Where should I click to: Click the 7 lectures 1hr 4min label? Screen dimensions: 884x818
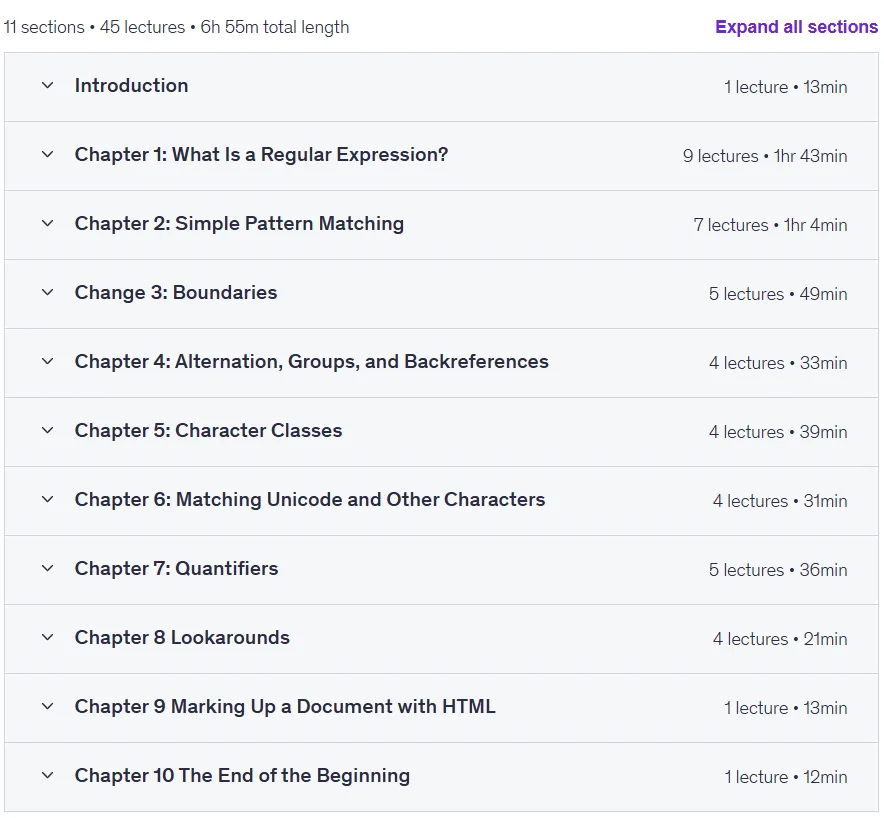coord(770,225)
